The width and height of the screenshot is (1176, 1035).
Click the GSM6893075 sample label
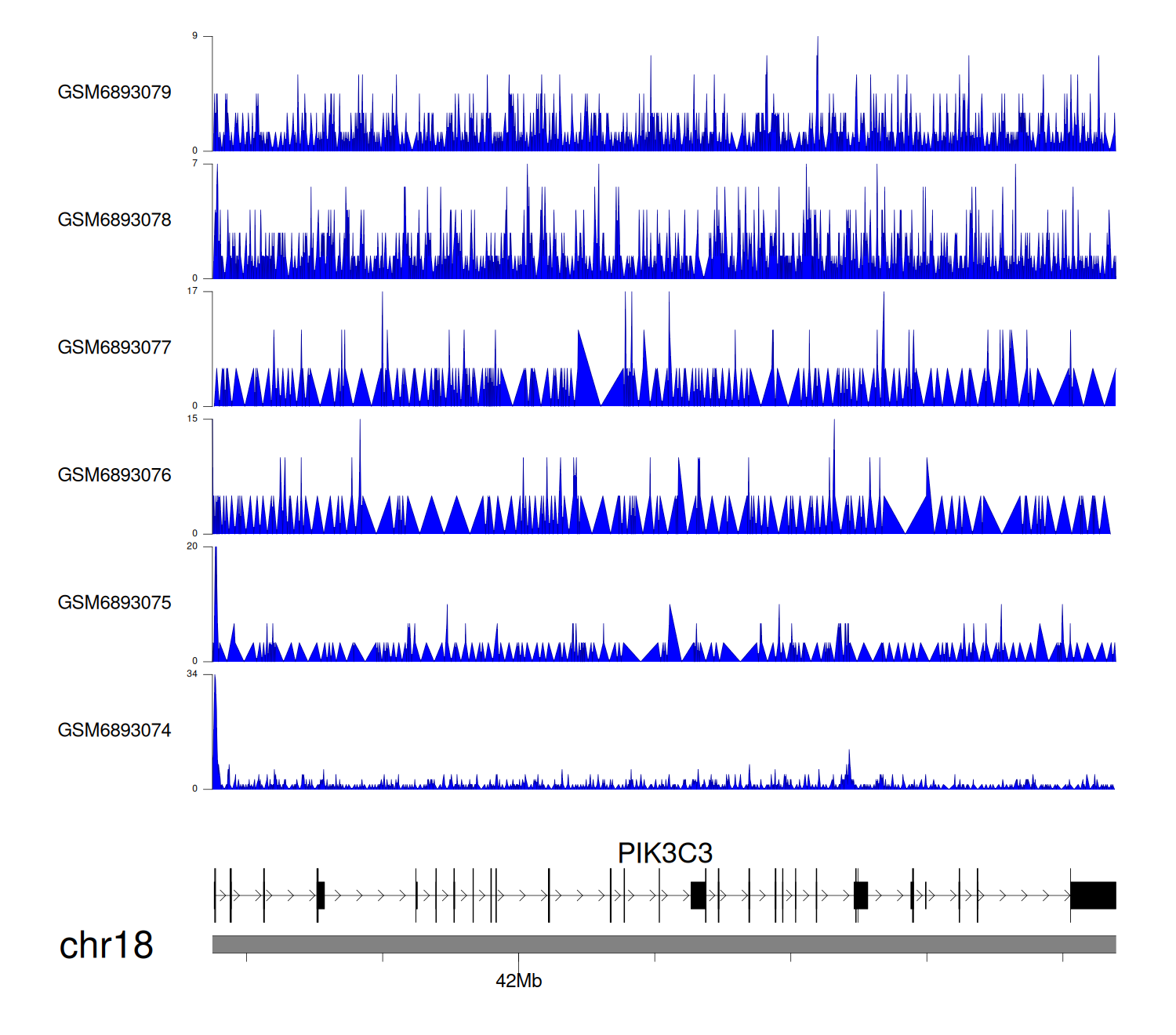click(x=114, y=603)
